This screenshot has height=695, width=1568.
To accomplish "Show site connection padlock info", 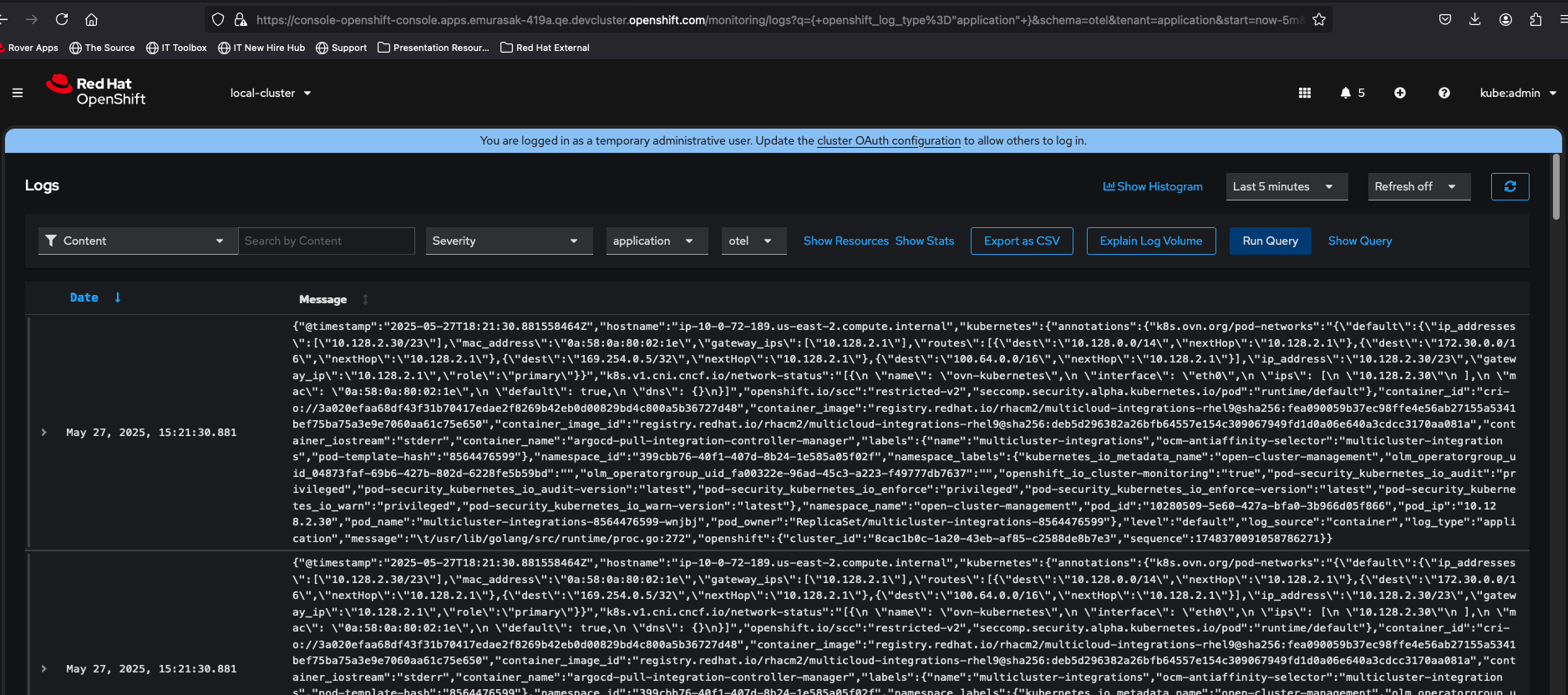I will click(241, 19).
